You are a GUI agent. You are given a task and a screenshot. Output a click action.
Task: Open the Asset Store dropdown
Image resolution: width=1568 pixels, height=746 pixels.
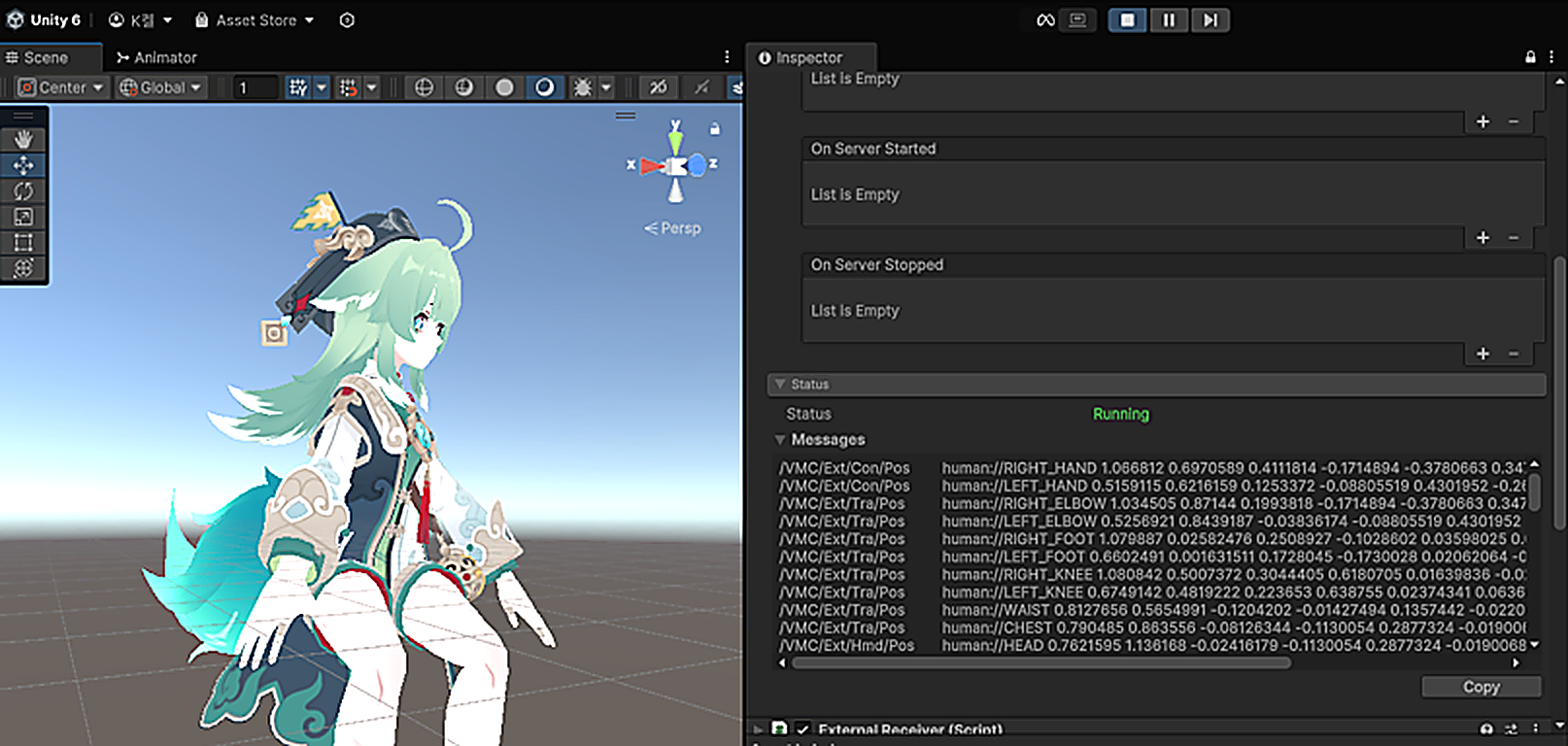(255, 19)
